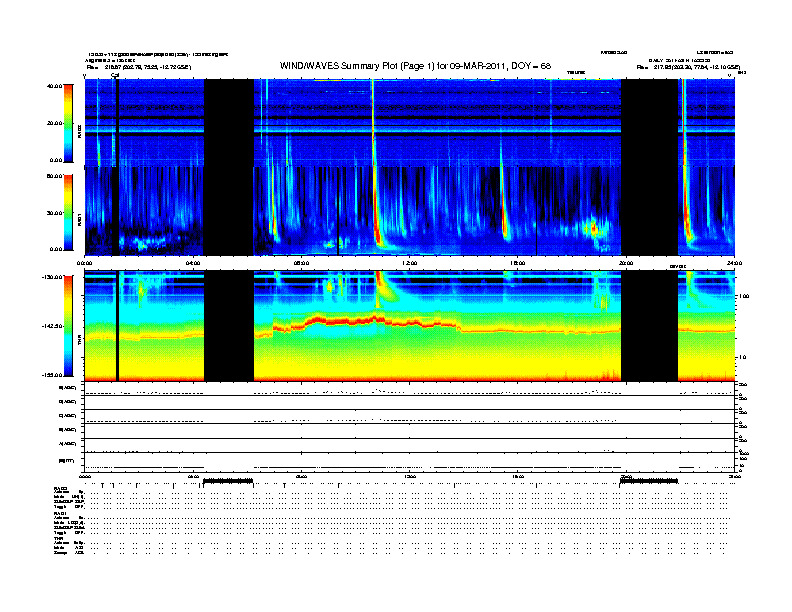Click the first data gap bar under line plots
The height and width of the screenshot is (612, 792).
(x=228, y=481)
